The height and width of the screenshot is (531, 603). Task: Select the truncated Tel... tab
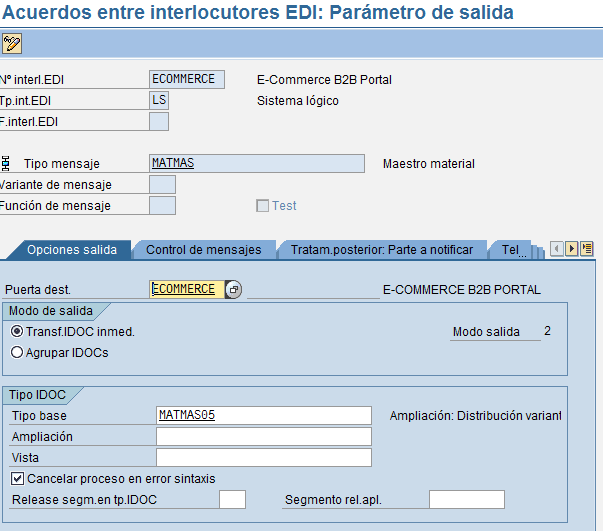tap(514, 250)
